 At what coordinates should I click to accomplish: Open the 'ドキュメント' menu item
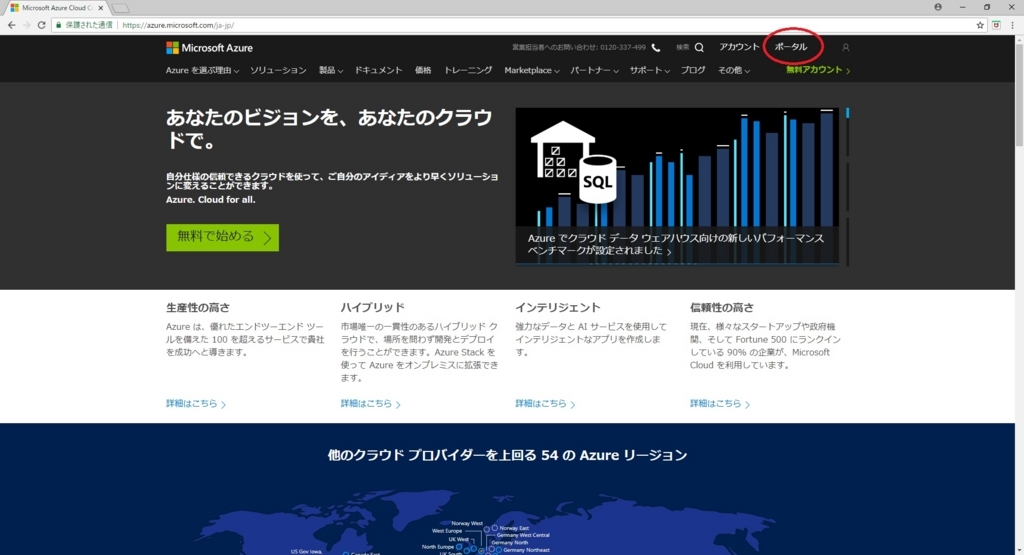378,71
